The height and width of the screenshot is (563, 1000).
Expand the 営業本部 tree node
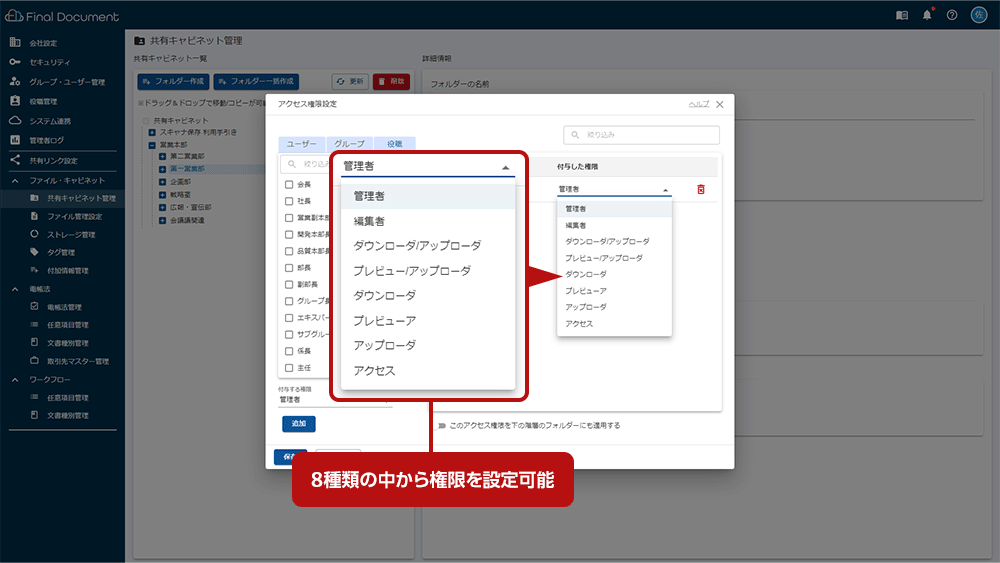pos(152,145)
